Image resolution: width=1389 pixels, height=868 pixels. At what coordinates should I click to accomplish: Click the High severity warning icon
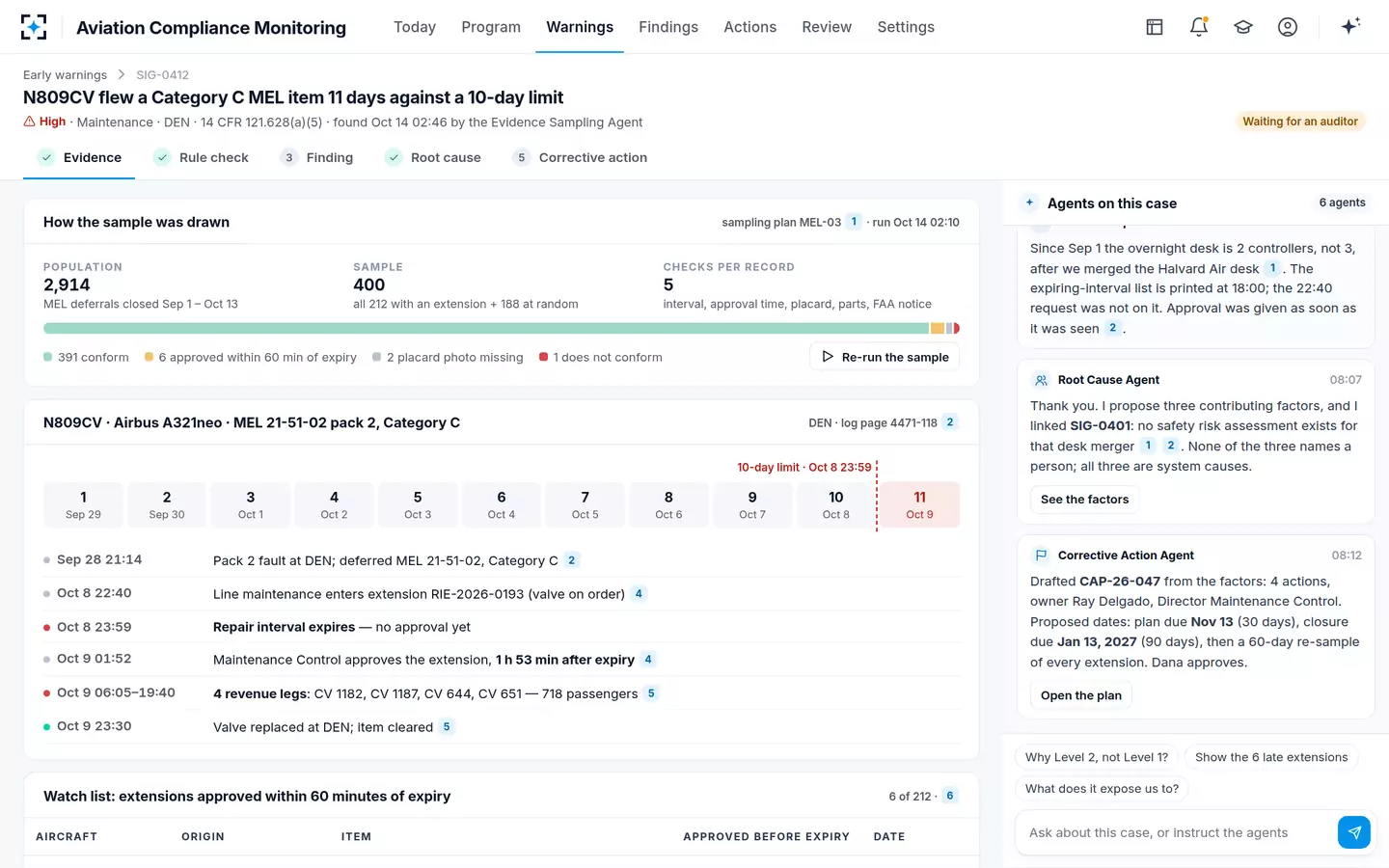(x=29, y=122)
